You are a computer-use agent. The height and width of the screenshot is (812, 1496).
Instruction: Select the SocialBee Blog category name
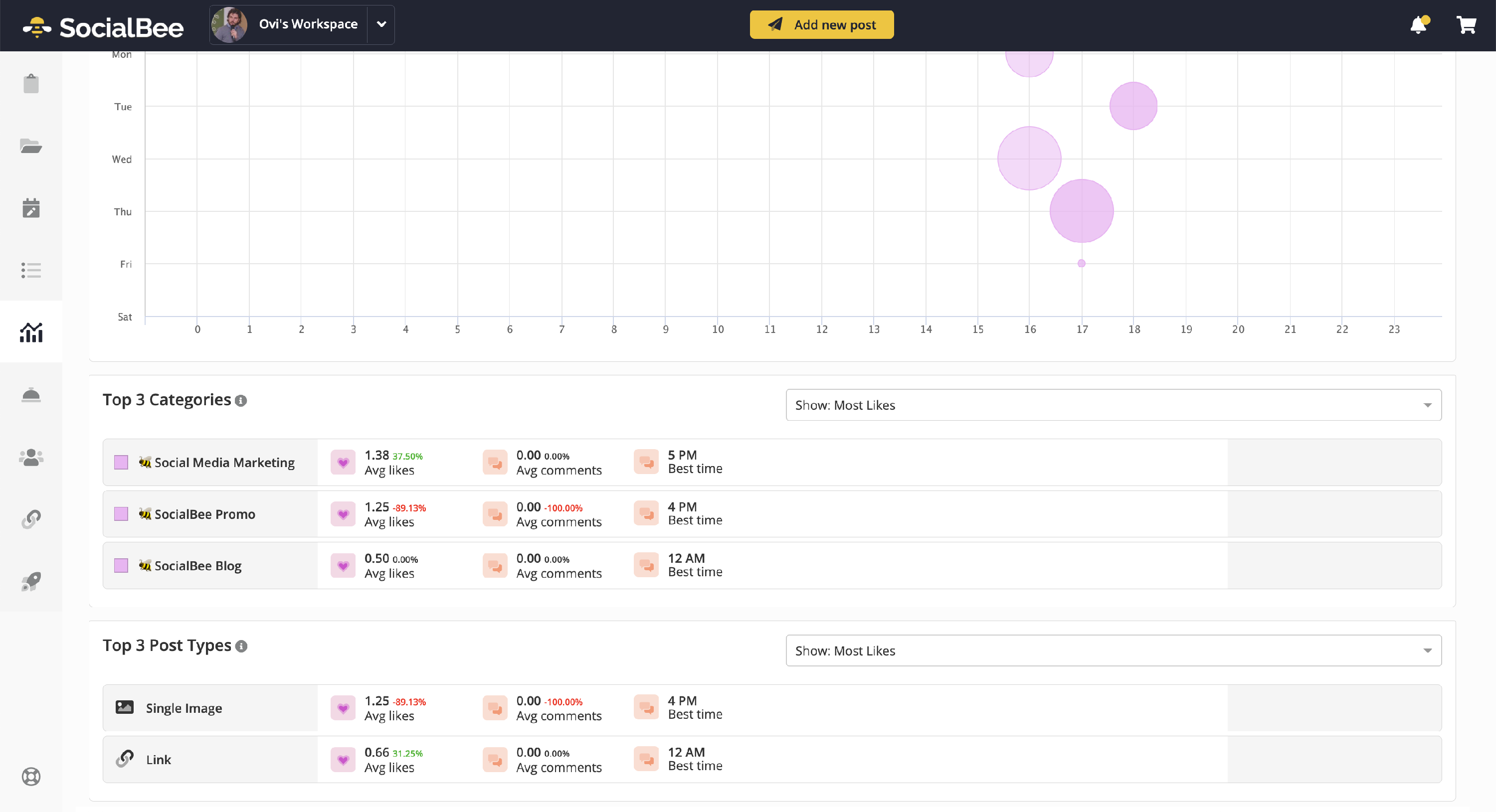197,566
